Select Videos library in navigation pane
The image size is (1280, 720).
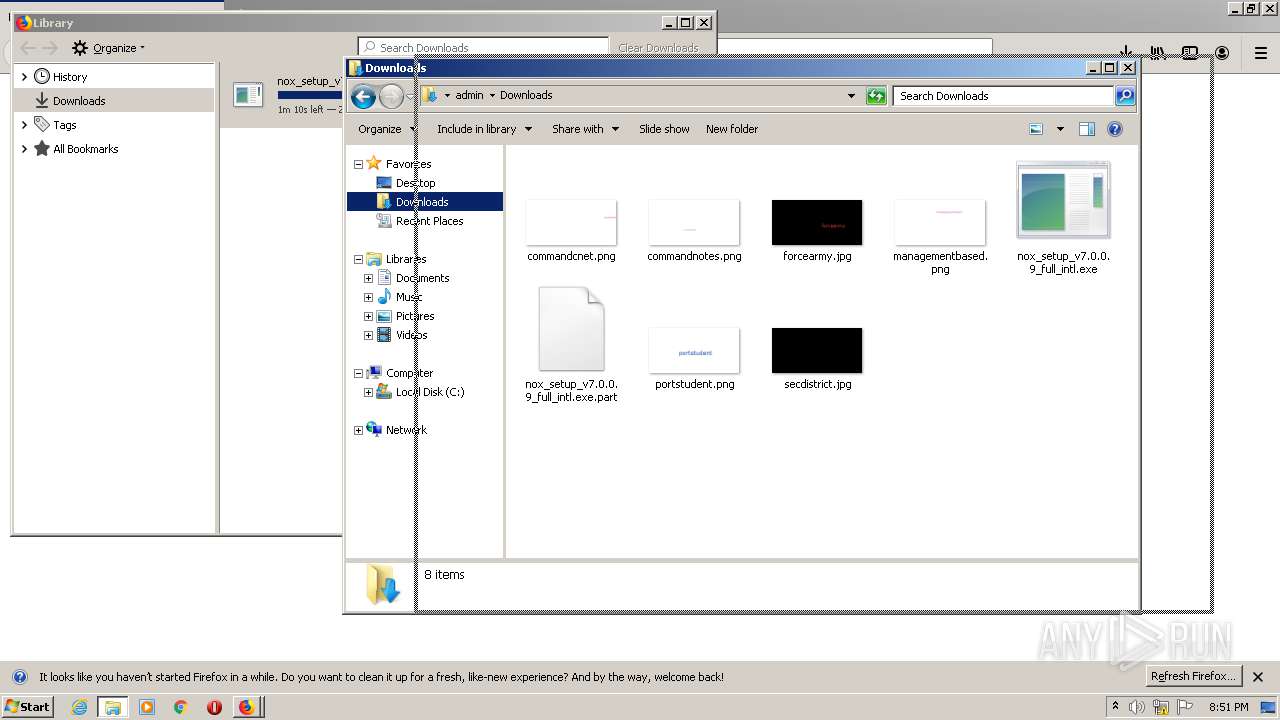coord(411,335)
